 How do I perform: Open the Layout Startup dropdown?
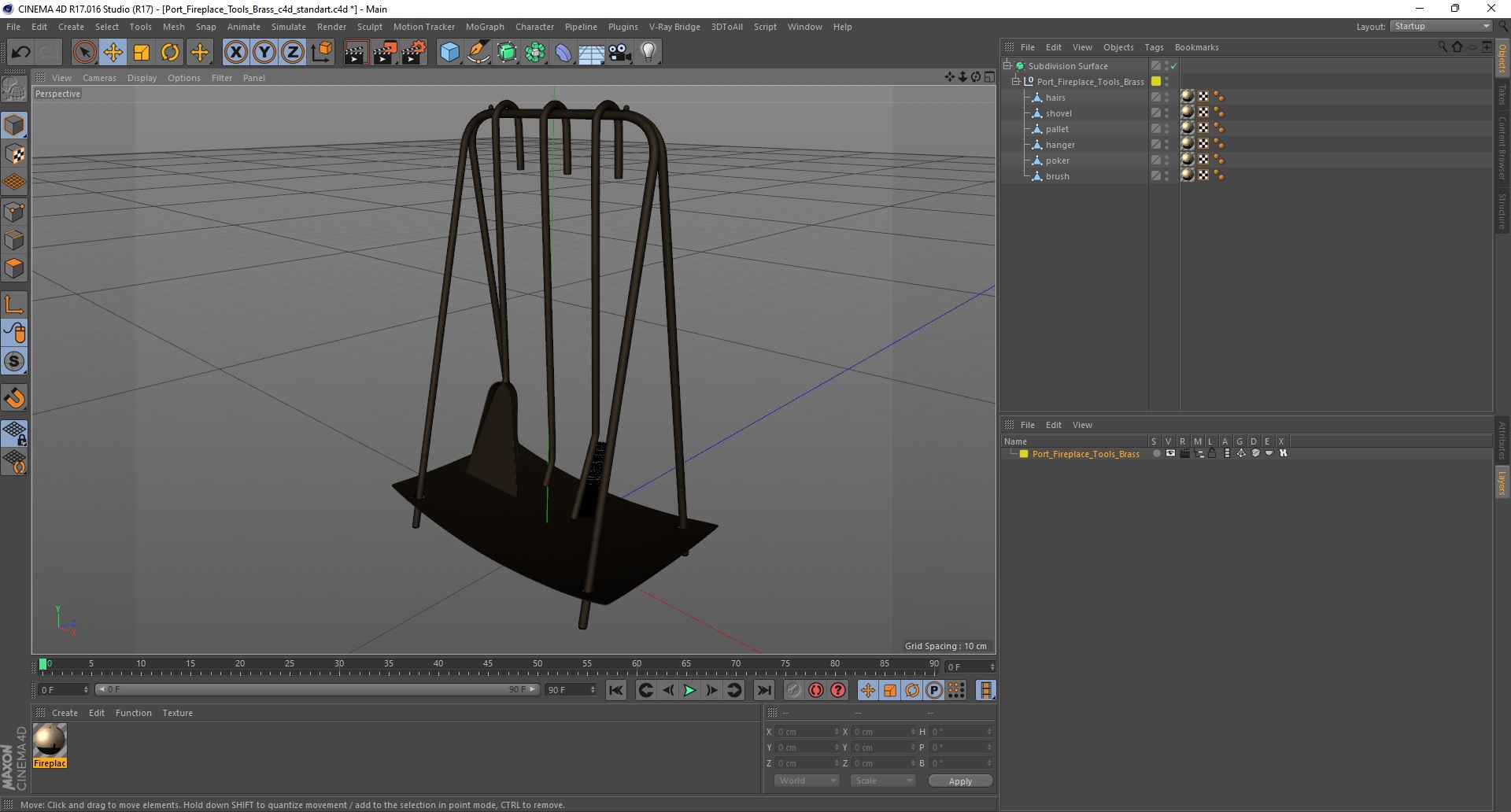[1442, 27]
